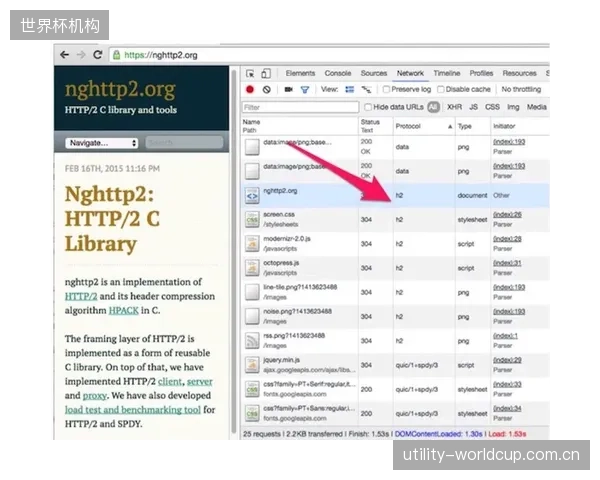Stop recording with the red record icon

[250, 90]
